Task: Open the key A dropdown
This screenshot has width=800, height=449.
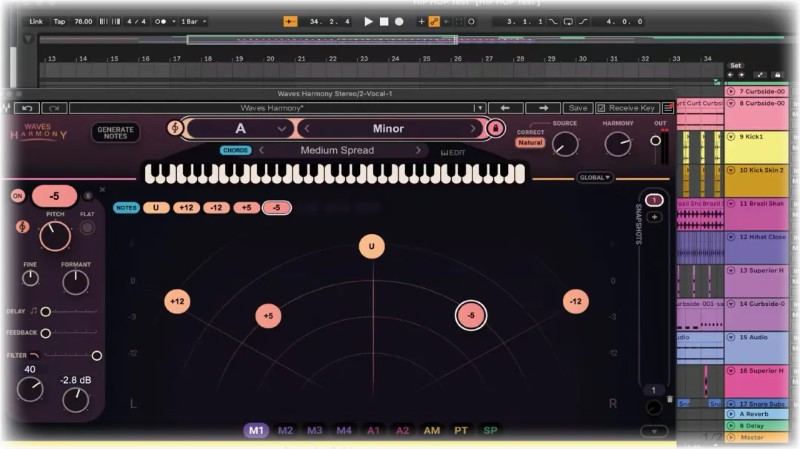Action: pos(240,129)
